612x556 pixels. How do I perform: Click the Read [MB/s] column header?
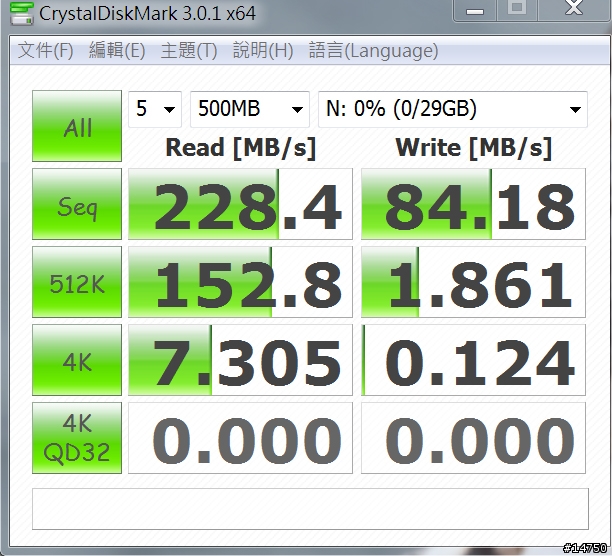click(240, 148)
